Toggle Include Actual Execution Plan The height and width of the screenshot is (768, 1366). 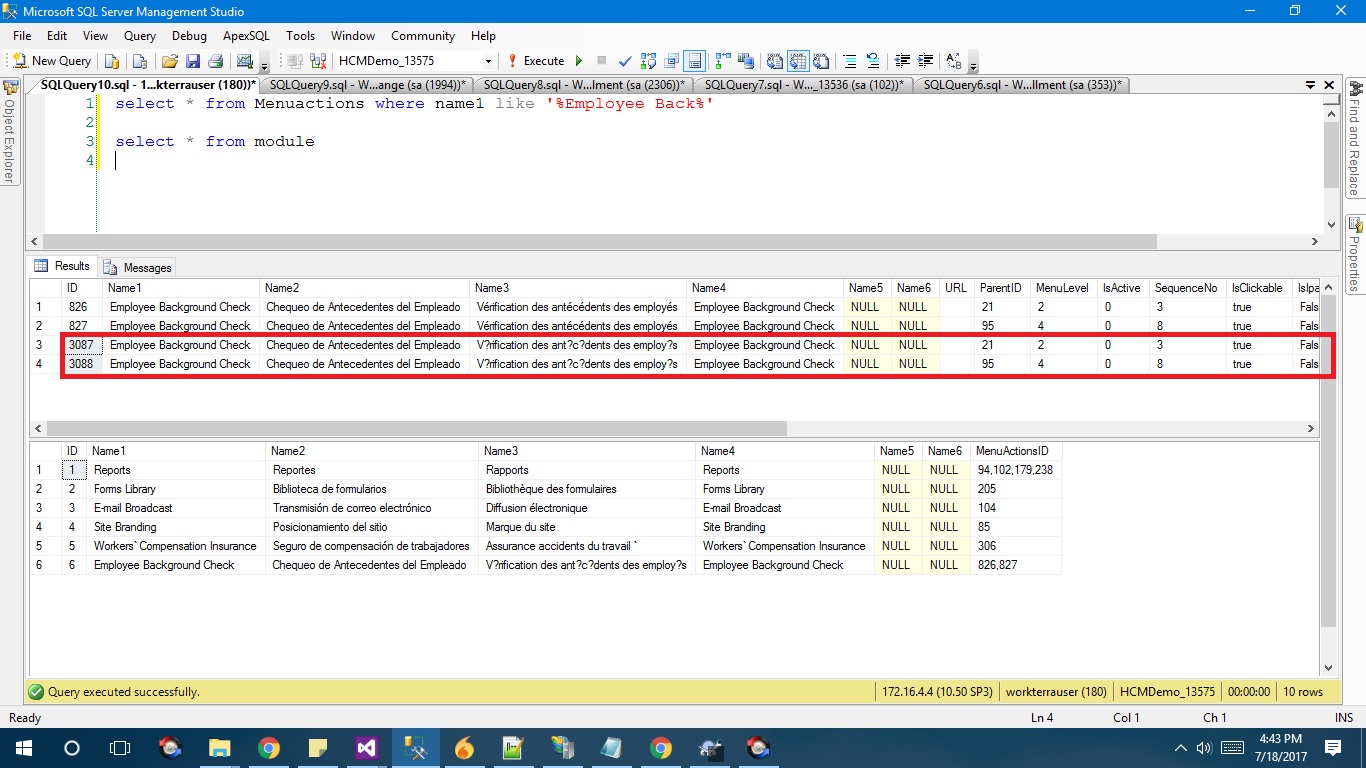[x=721, y=61]
